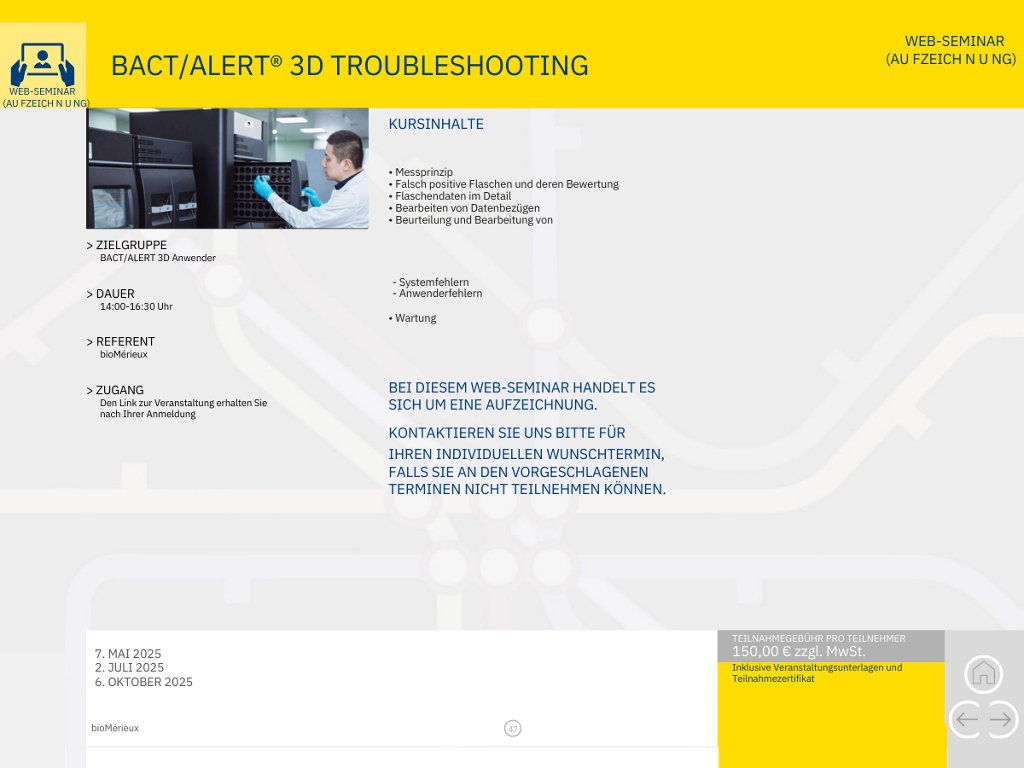Click the 'Flaschendaten im Detail' bullet
Screen dimensions: 1024x768
(x=450, y=196)
